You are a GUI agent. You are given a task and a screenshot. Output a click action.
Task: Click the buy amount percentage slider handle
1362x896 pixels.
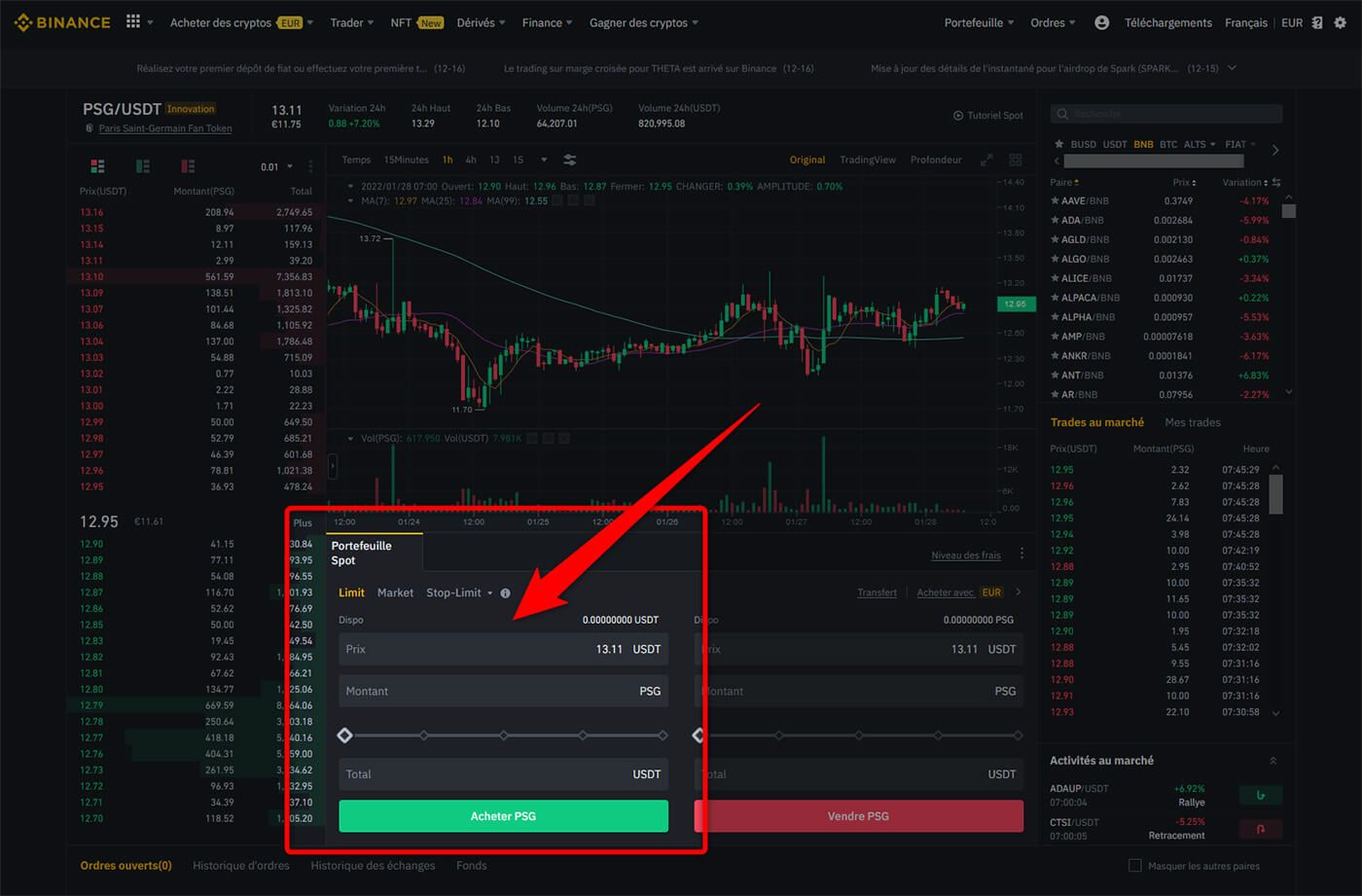point(344,735)
